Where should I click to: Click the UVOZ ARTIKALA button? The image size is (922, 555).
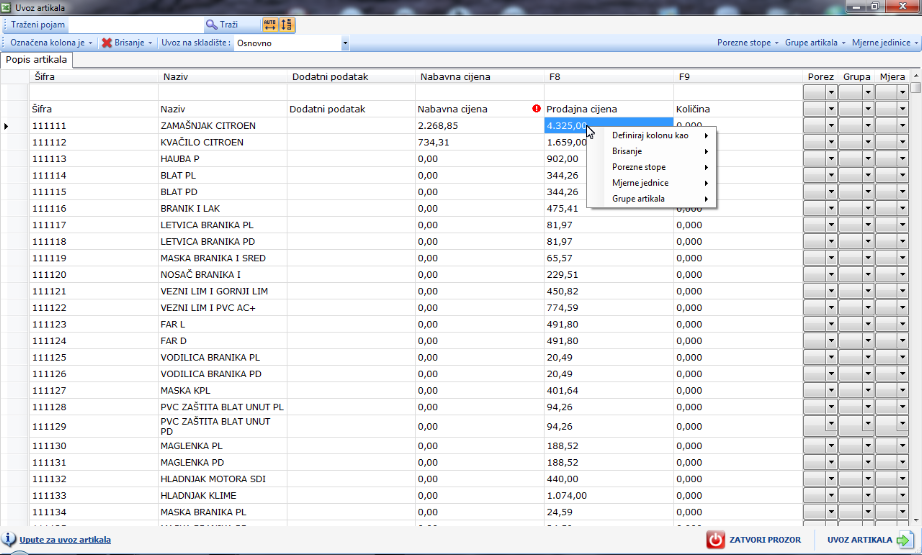(x=870, y=540)
